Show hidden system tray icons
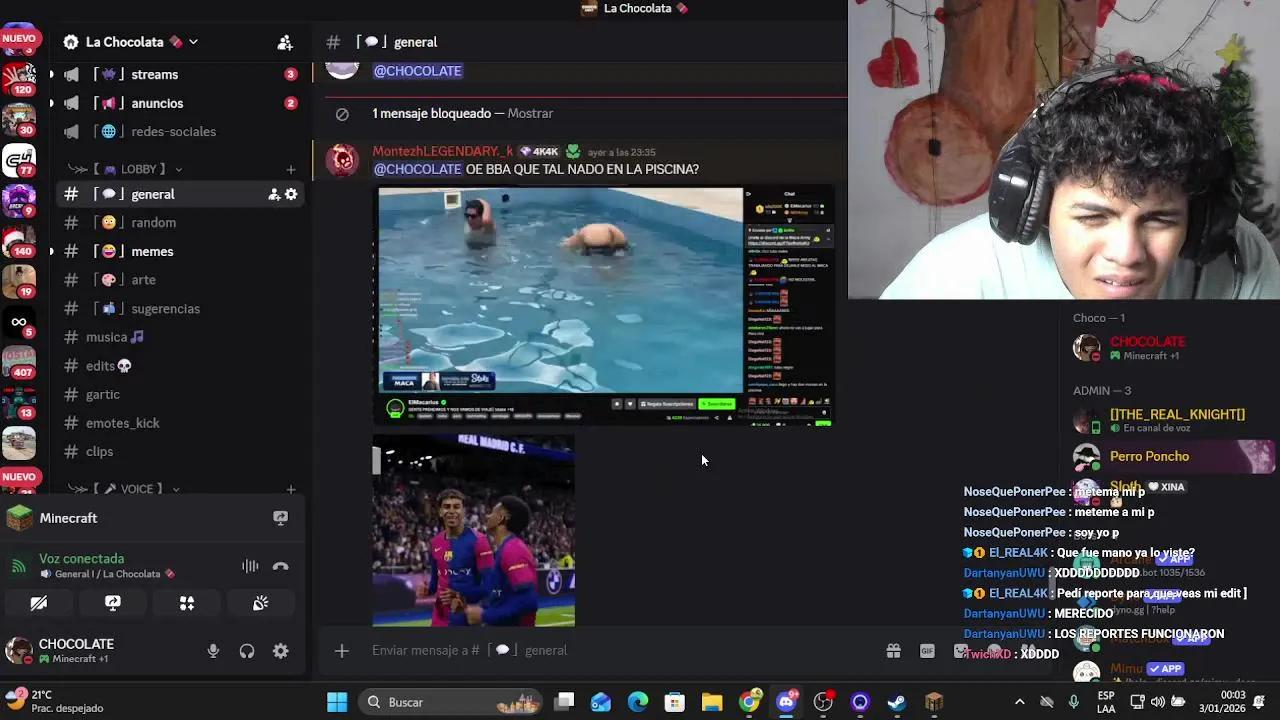The image size is (1280, 720). point(1019,702)
